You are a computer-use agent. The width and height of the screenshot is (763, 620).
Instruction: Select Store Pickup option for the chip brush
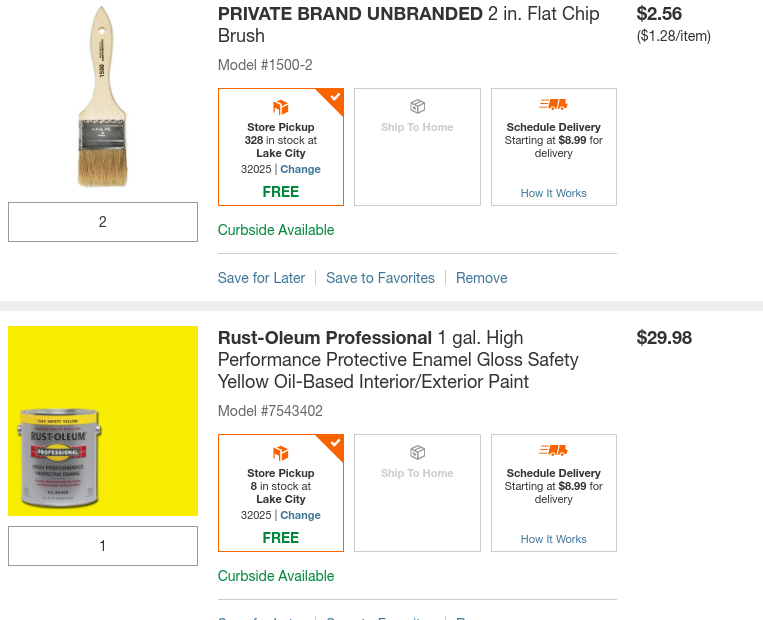pyautogui.click(x=281, y=147)
